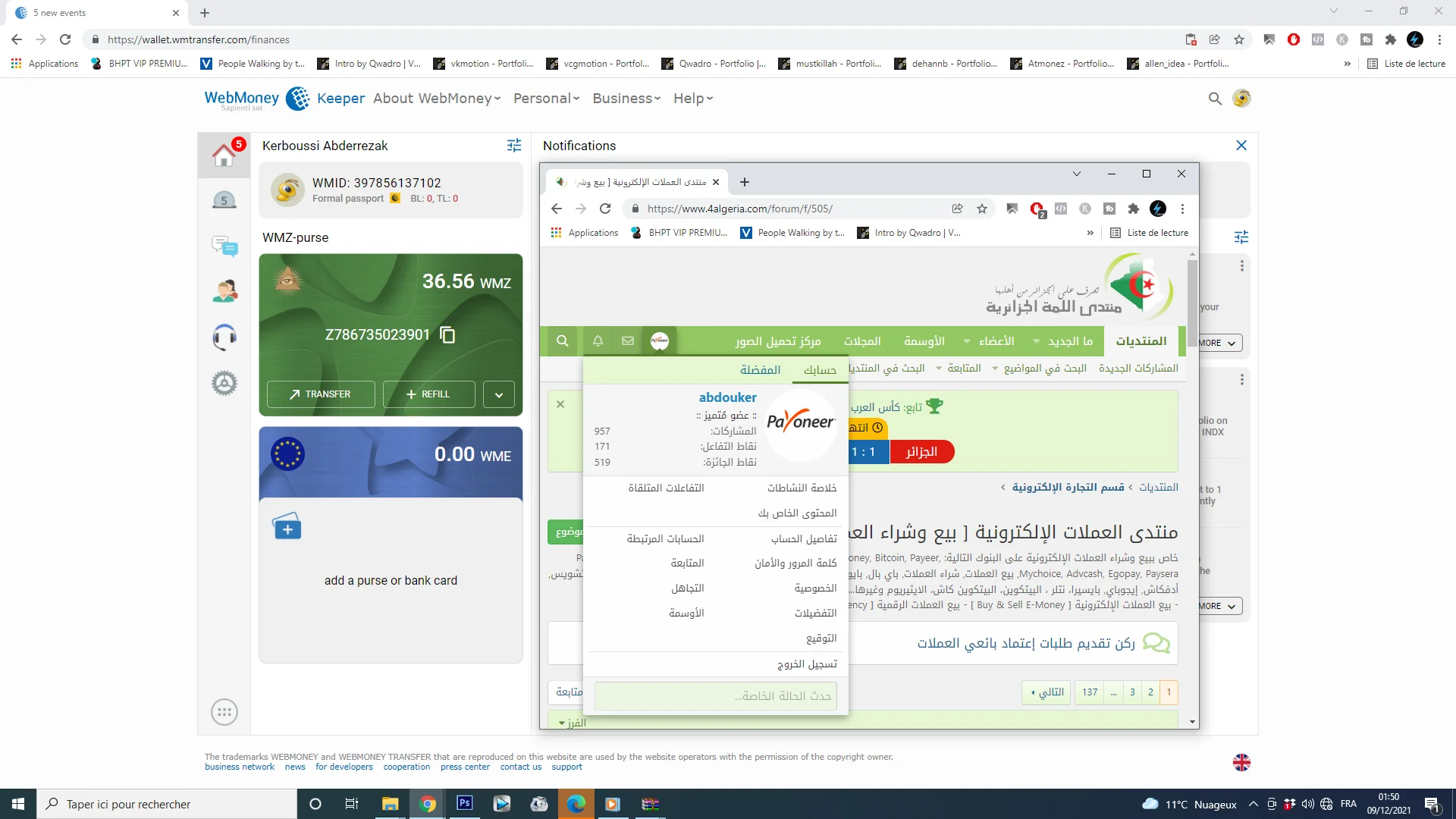Expand the Business menu
Image resolution: width=1456 pixels, height=819 pixels.
[626, 99]
